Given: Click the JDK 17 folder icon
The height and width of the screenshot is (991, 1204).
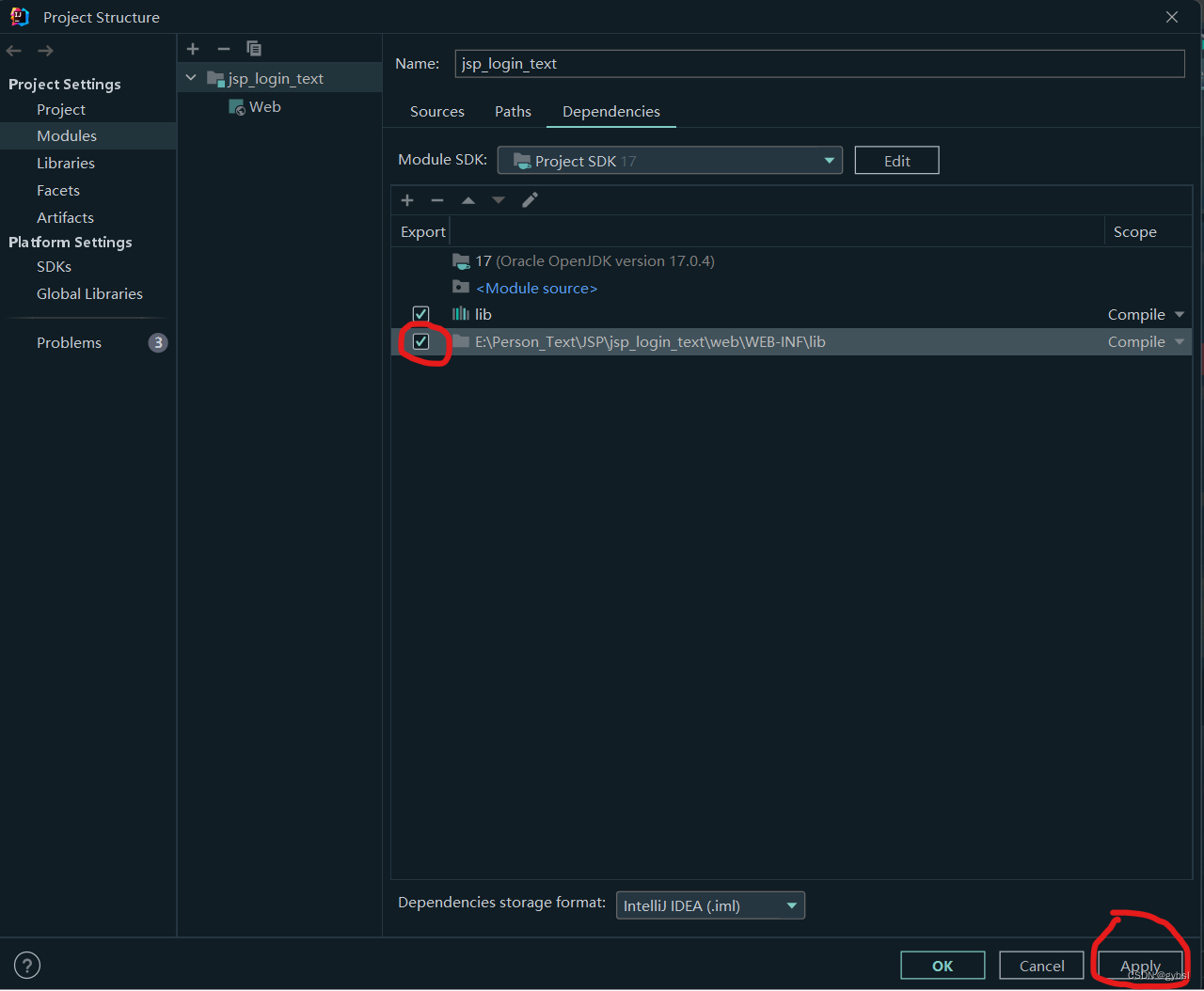Looking at the screenshot, I should (461, 260).
